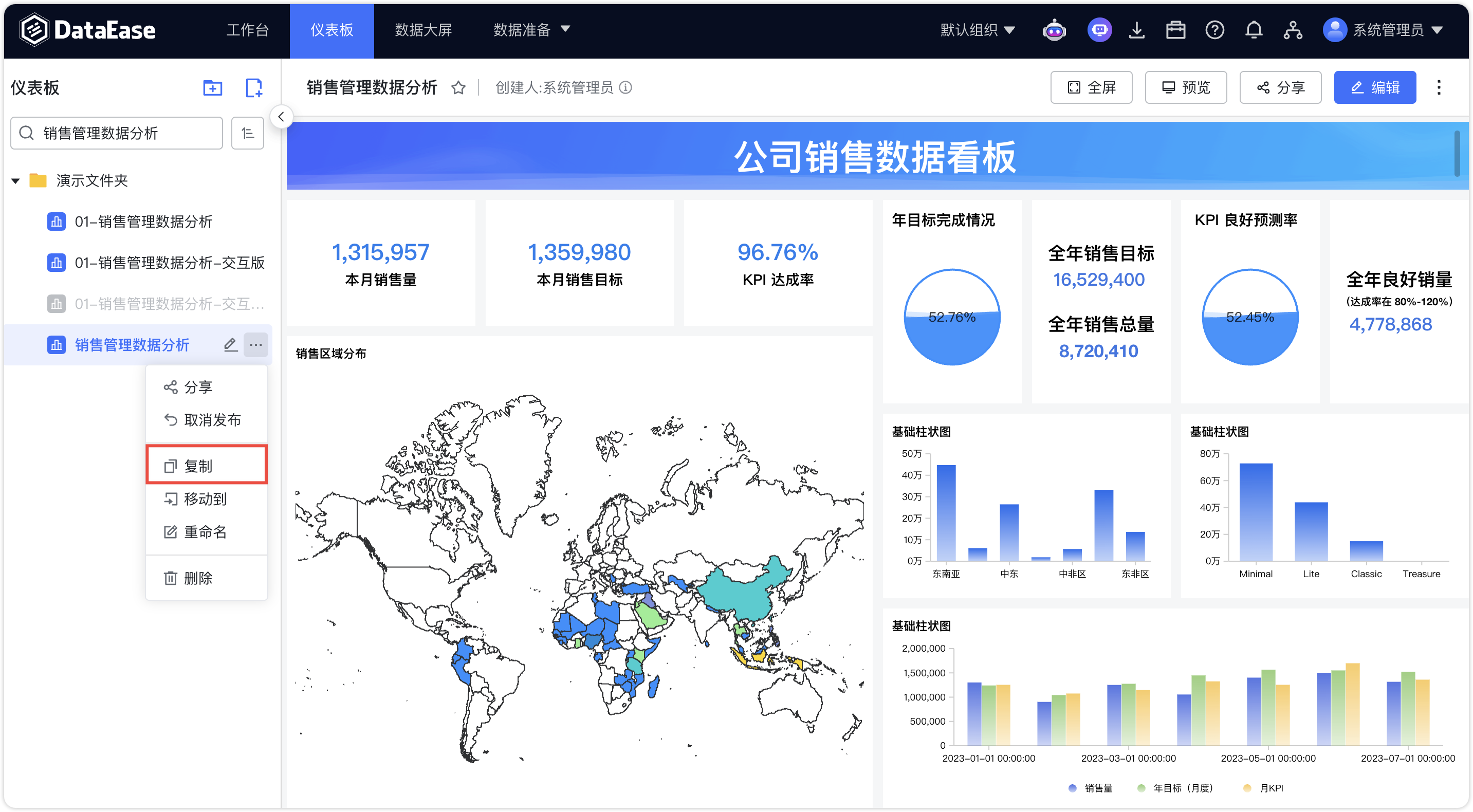Image resolution: width=1473 pixels, height=812 pixels.
Task: Click the dashboard vertical scrollbar
Action: pos(1457,153)
